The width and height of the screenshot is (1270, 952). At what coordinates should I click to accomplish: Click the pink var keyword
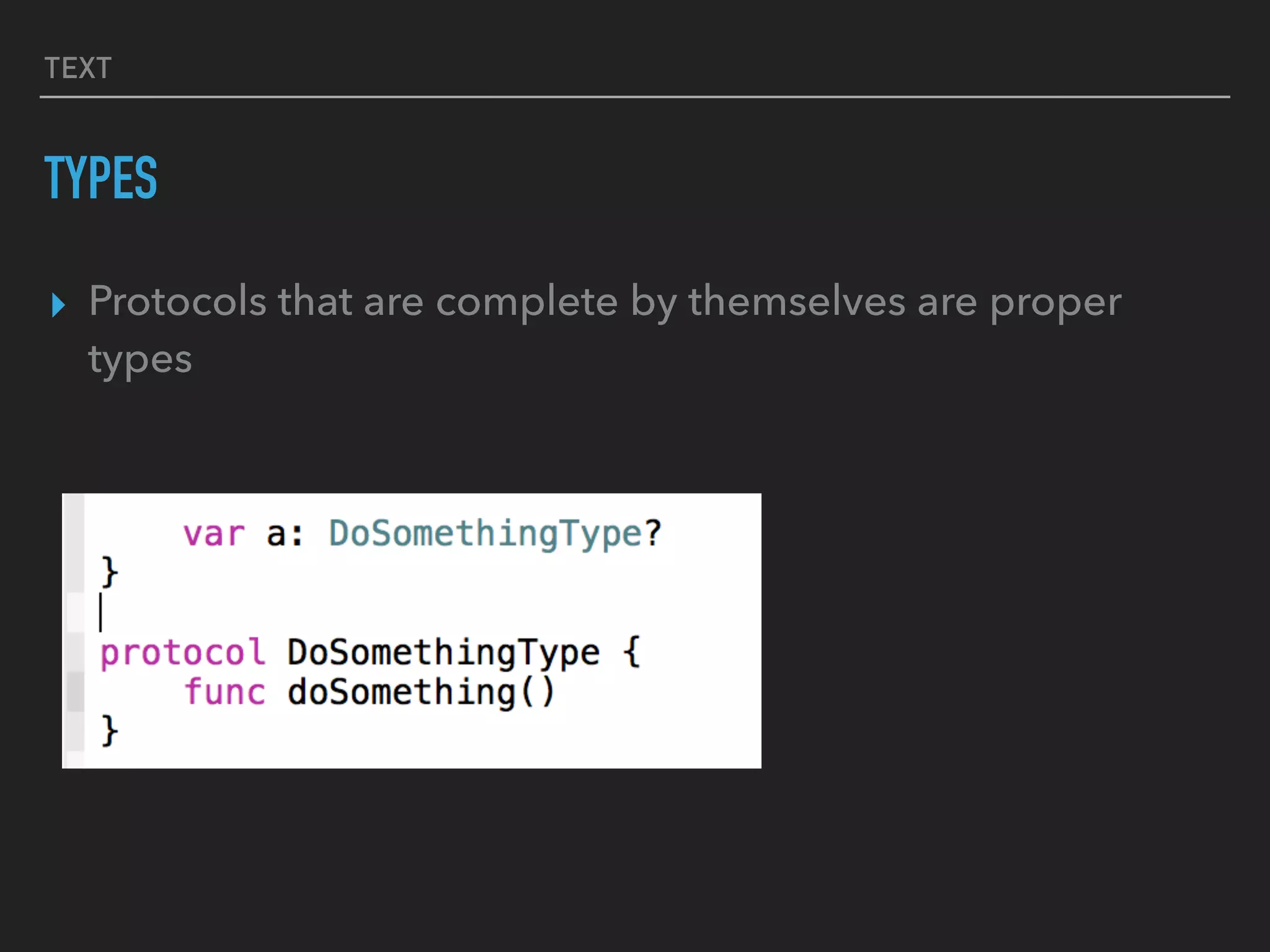(x=214, y=534)
